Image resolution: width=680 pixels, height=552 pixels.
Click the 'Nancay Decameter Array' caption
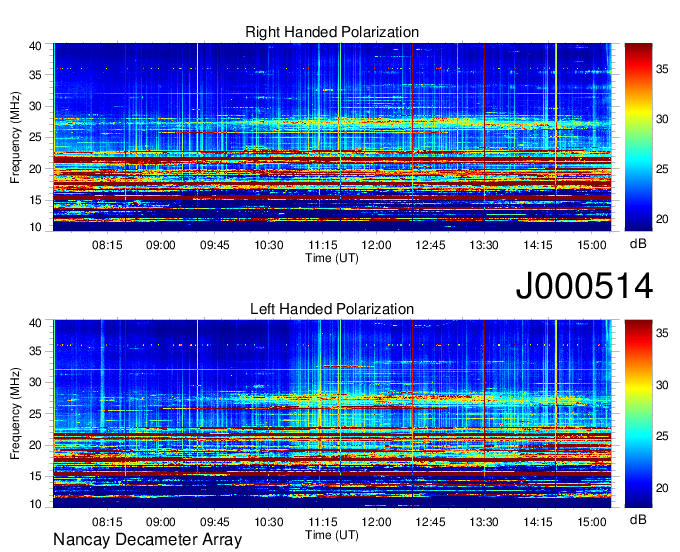point(147,540)
